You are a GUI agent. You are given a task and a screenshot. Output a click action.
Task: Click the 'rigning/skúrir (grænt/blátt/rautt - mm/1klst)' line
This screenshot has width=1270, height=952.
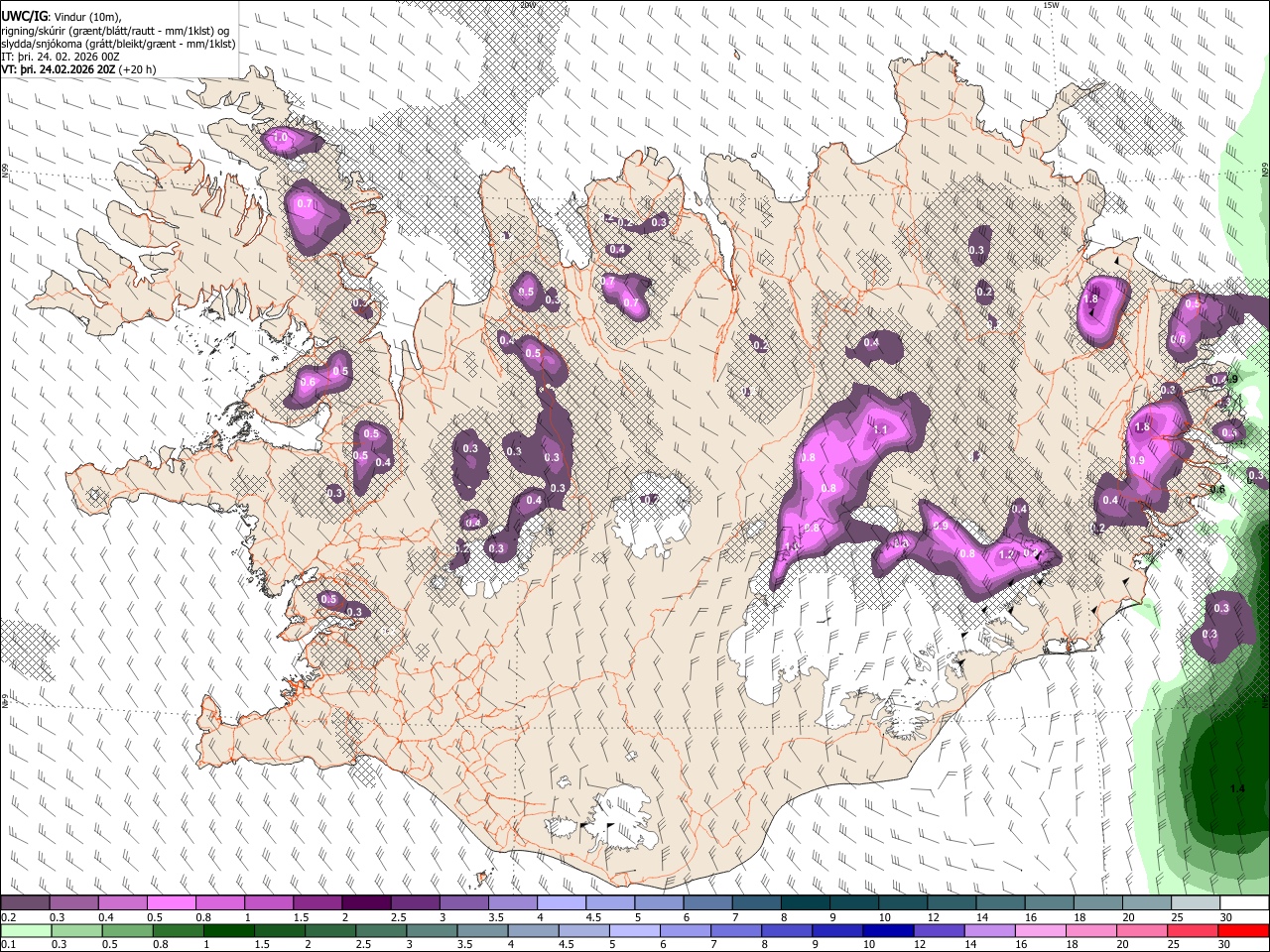pyautogui.click(x=117, y=31)
